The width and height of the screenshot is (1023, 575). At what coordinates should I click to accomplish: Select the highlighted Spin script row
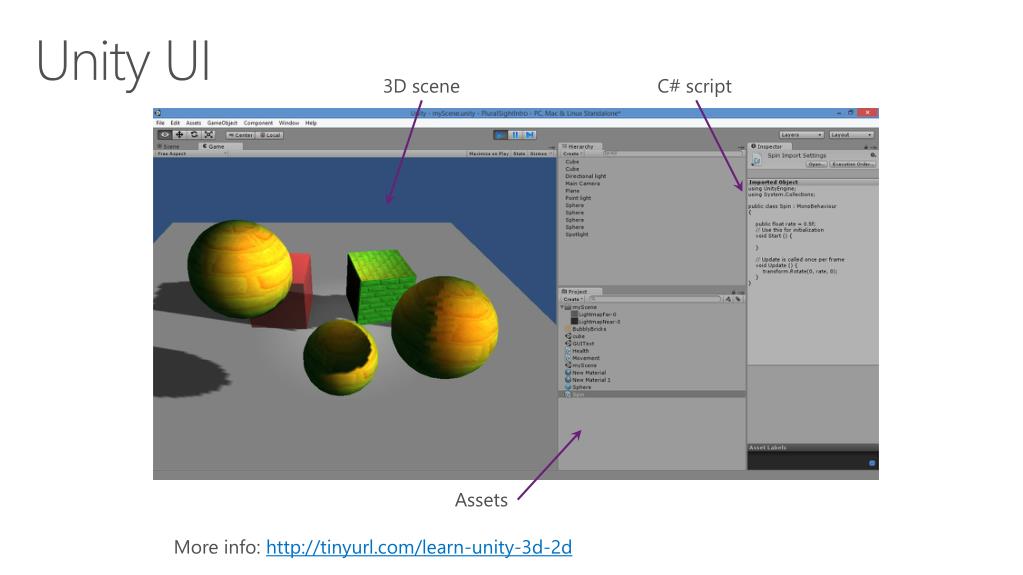coord(652,394)
